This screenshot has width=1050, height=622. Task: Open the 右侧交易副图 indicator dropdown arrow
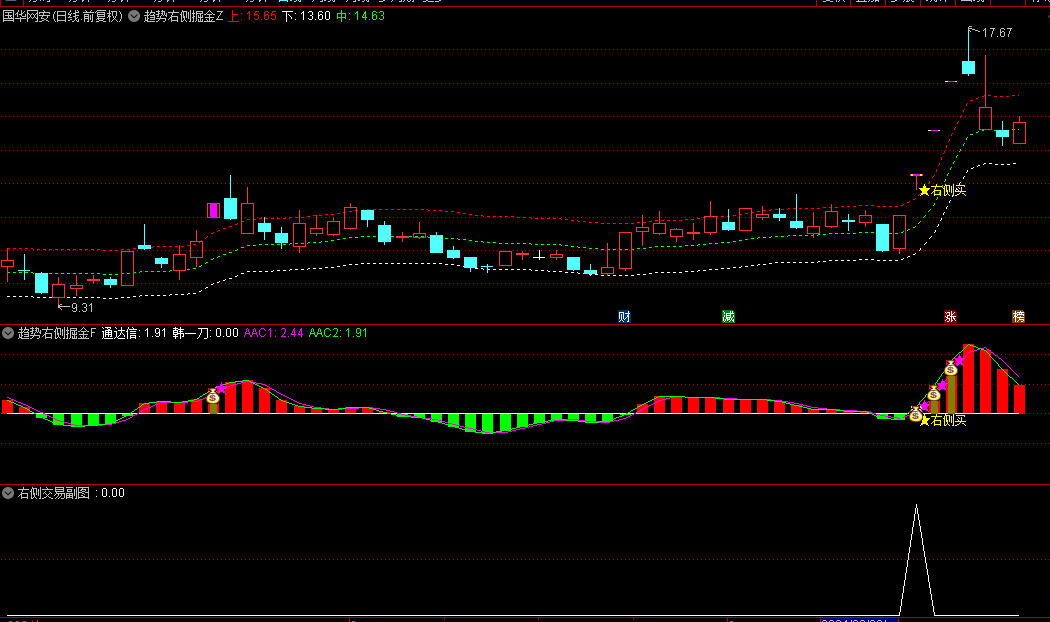click(x=8, y=493)
